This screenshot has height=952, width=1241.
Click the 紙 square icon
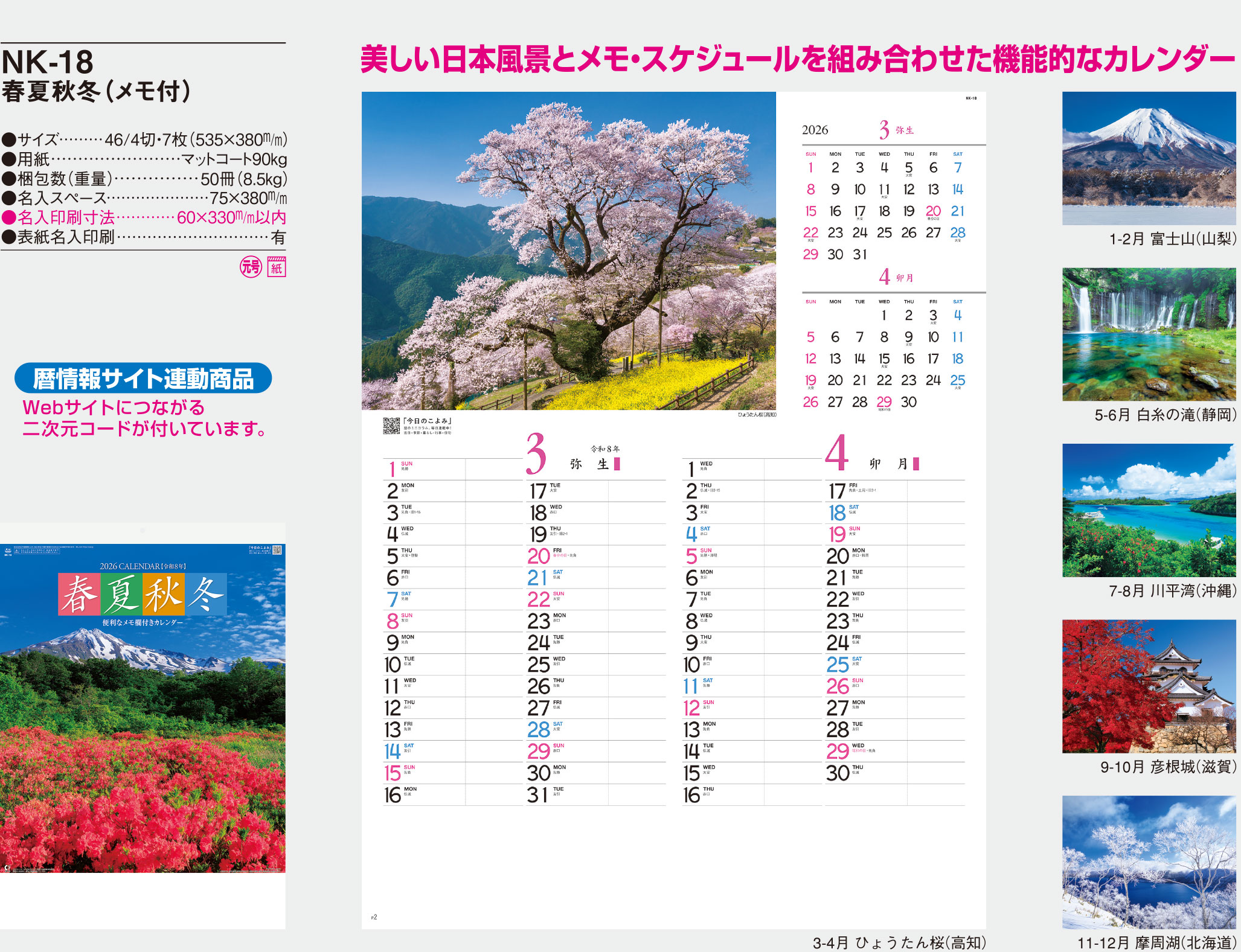pyautogui.click(x=277, y=267)
